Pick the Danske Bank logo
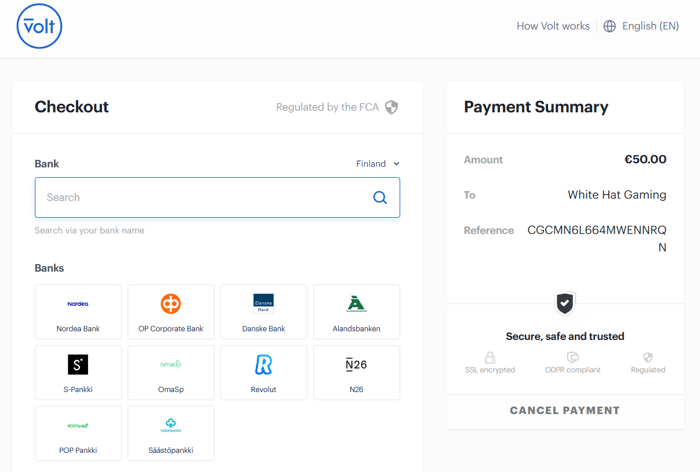The width and height of the screenshot is (700, 472). [x=263, y=304]
